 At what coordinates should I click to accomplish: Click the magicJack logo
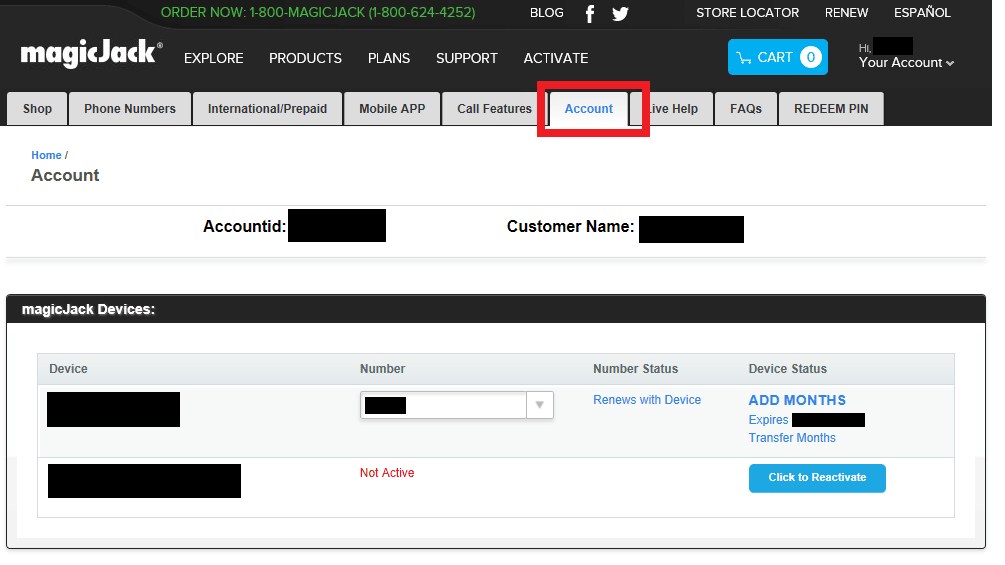click(91, 54)
